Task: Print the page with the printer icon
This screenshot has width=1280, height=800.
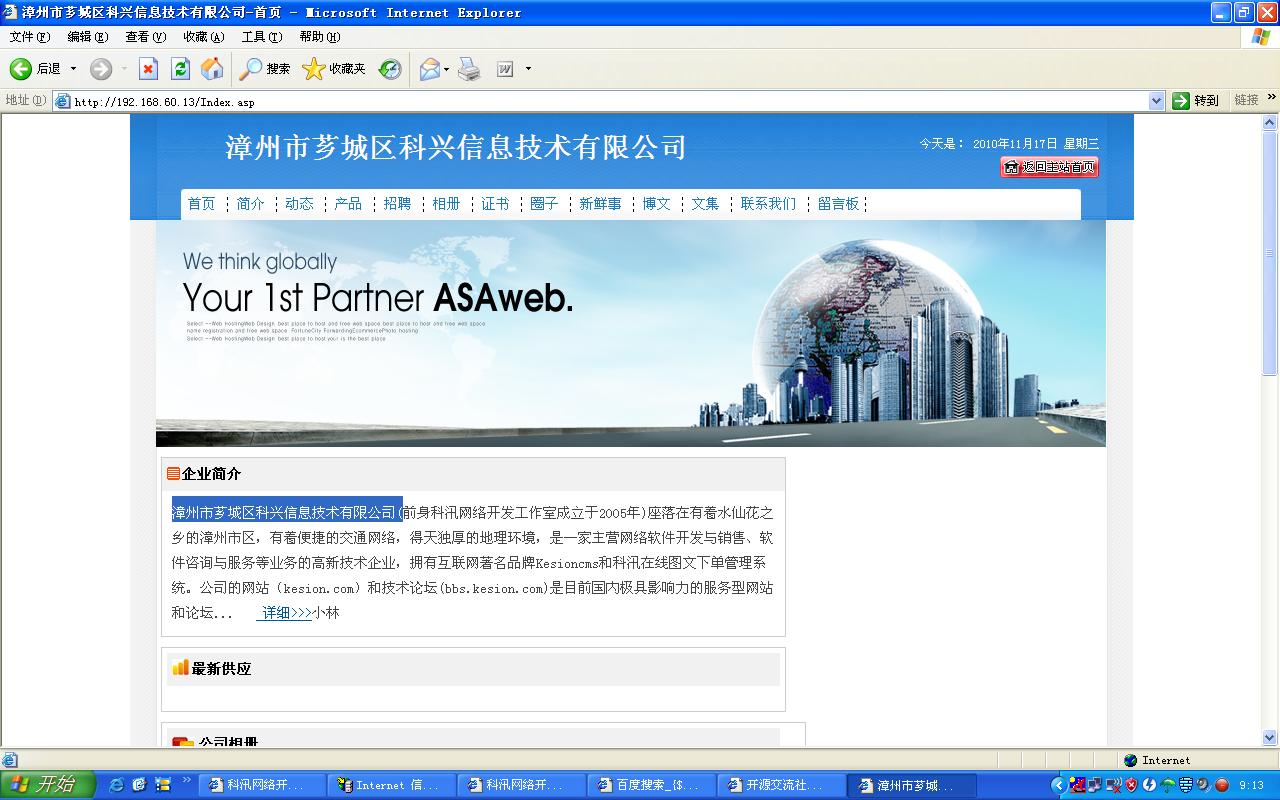Action: [469, 69]
